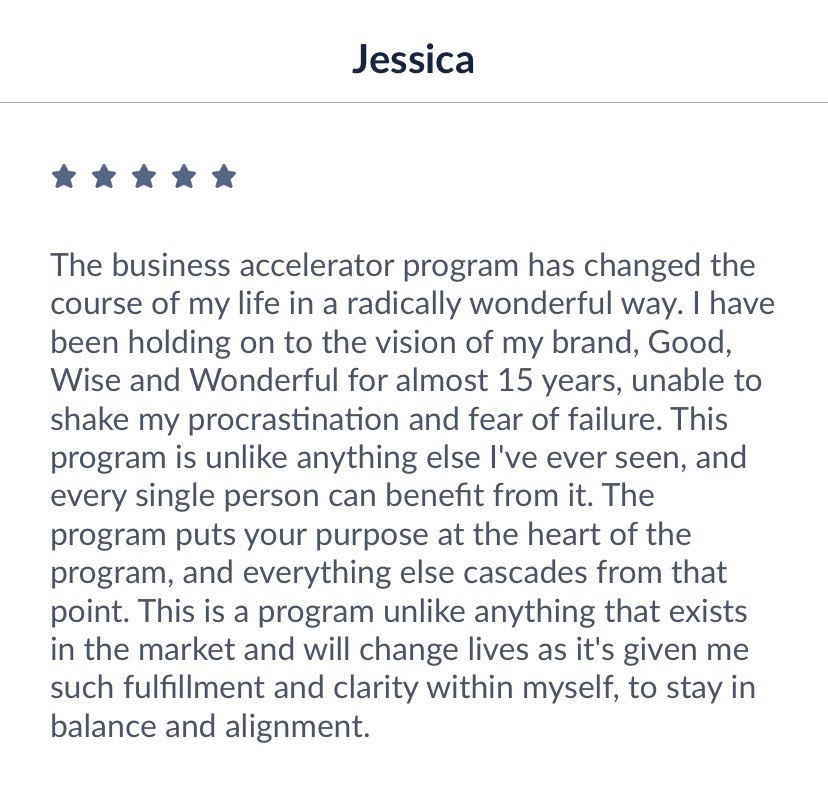Click the brand name "Wise and Wonderful"

click(x=194, y=380)
